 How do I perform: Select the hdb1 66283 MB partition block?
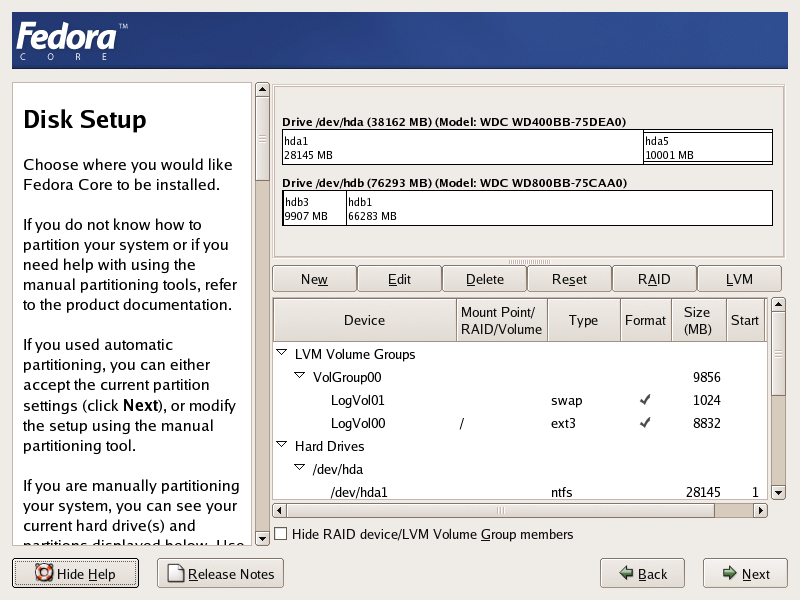pos(559,208)
